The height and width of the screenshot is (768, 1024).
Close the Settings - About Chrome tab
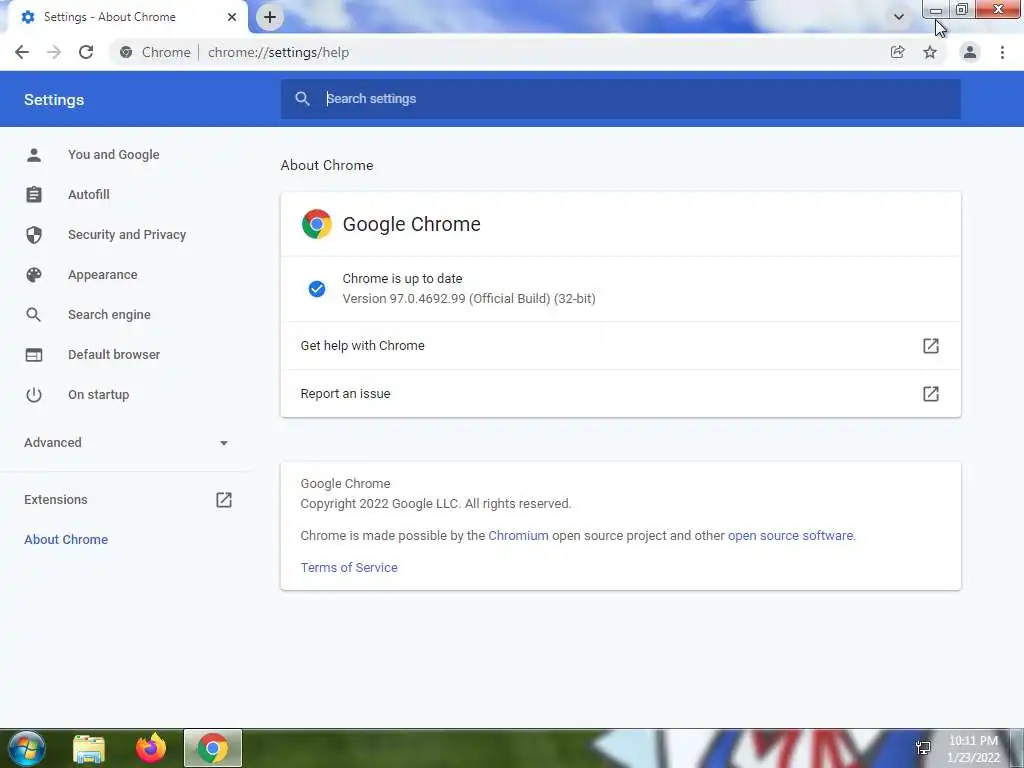point(232,17)
